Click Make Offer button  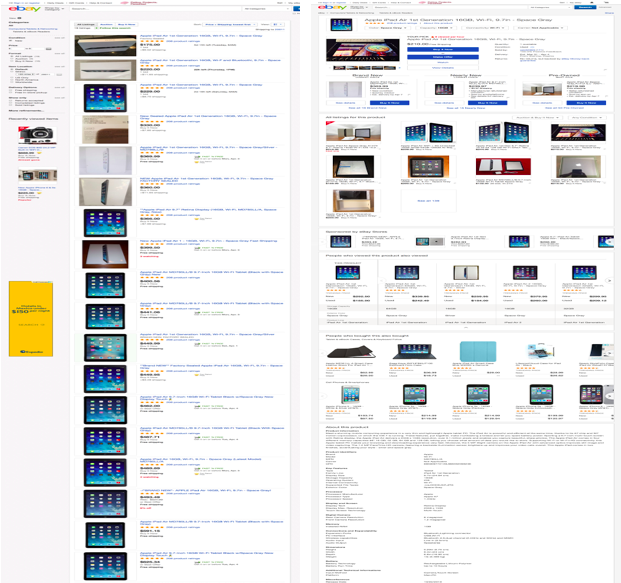coord(443,57)
